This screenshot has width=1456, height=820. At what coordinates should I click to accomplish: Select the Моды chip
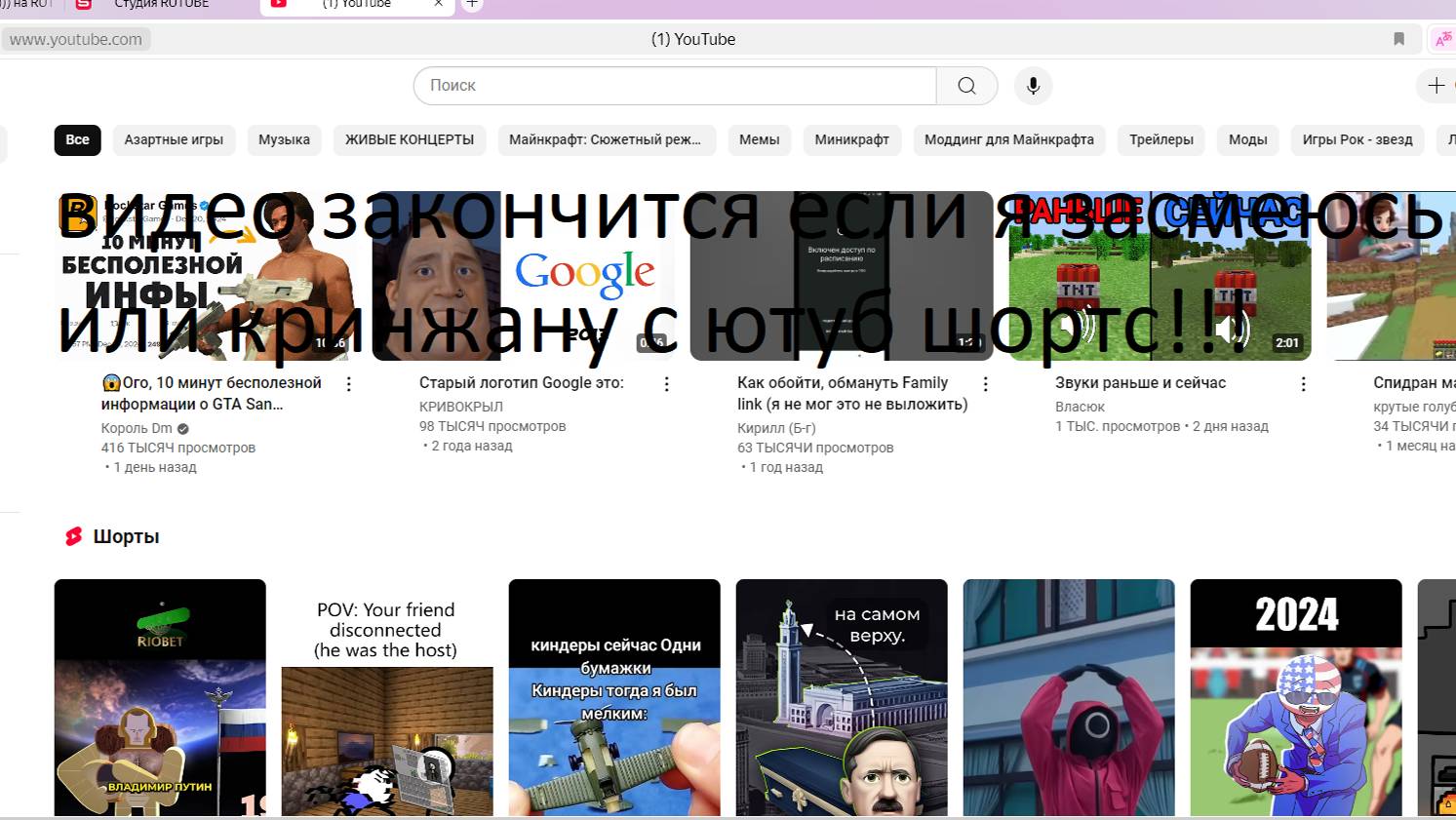pyautogui.click(x=1248, y=139)
